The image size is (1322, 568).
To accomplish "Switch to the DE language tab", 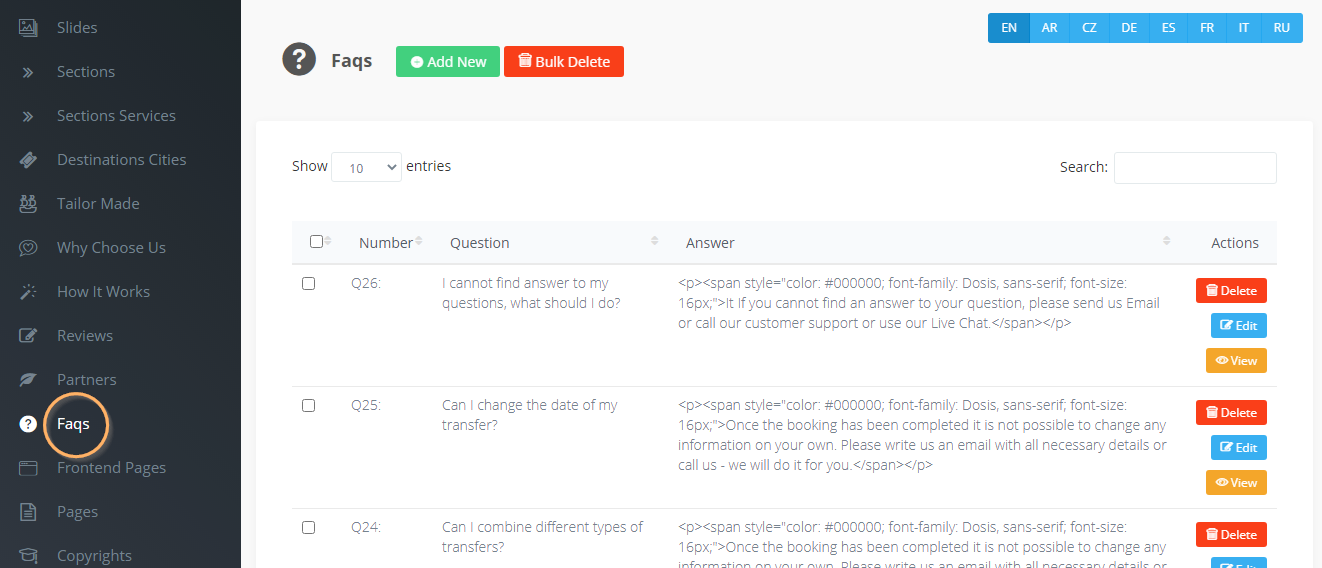I will (x=1129, y=28).
